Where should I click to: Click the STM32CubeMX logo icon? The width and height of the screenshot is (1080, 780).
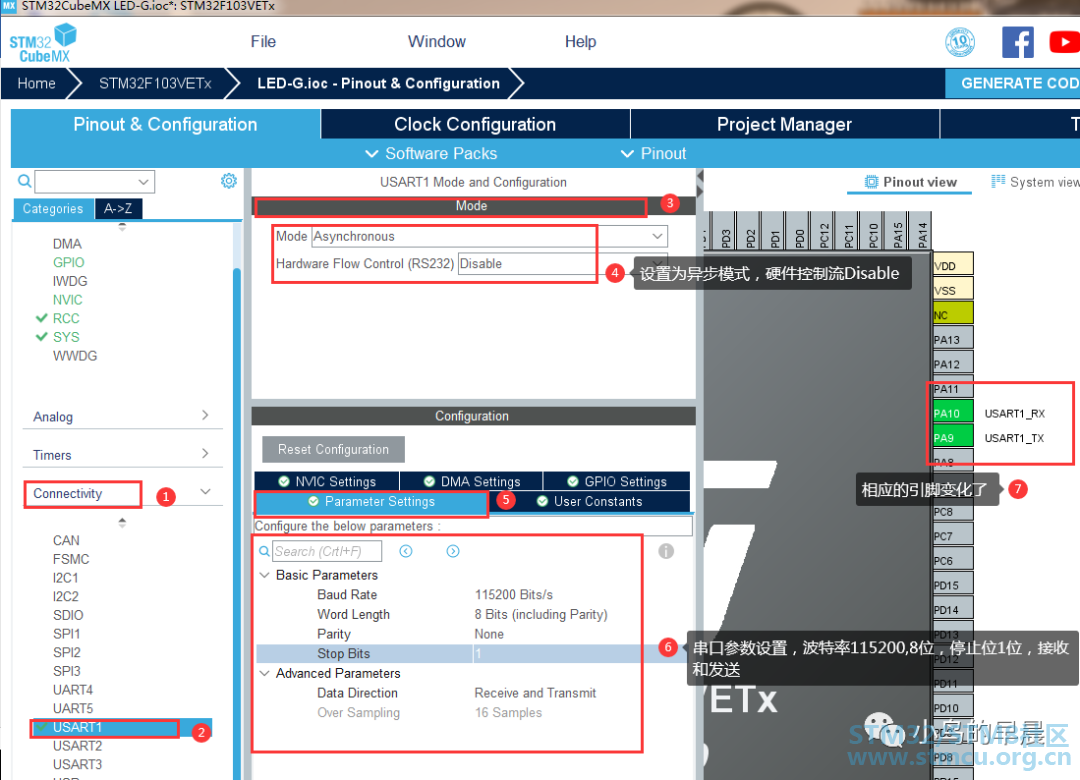[43, 43]
